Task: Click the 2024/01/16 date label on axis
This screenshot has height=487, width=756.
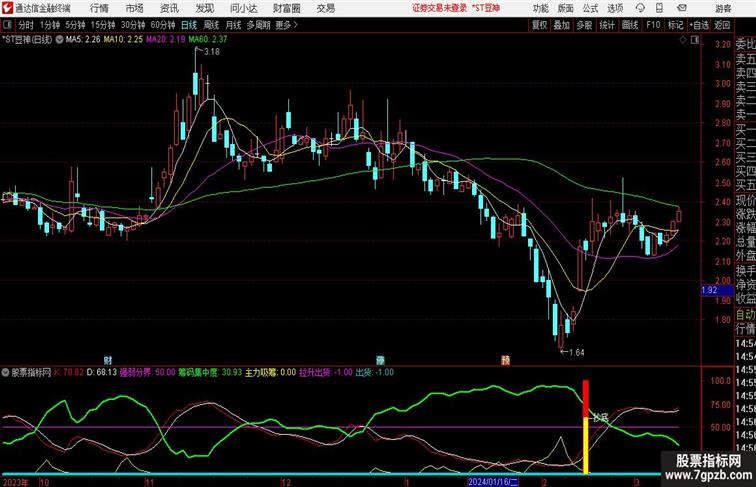Action: pos(493,482)
